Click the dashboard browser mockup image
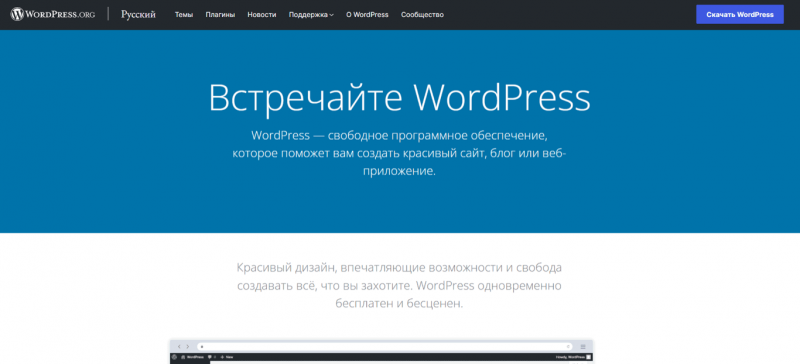The image size is (800, 364). (x=381, y=352)
